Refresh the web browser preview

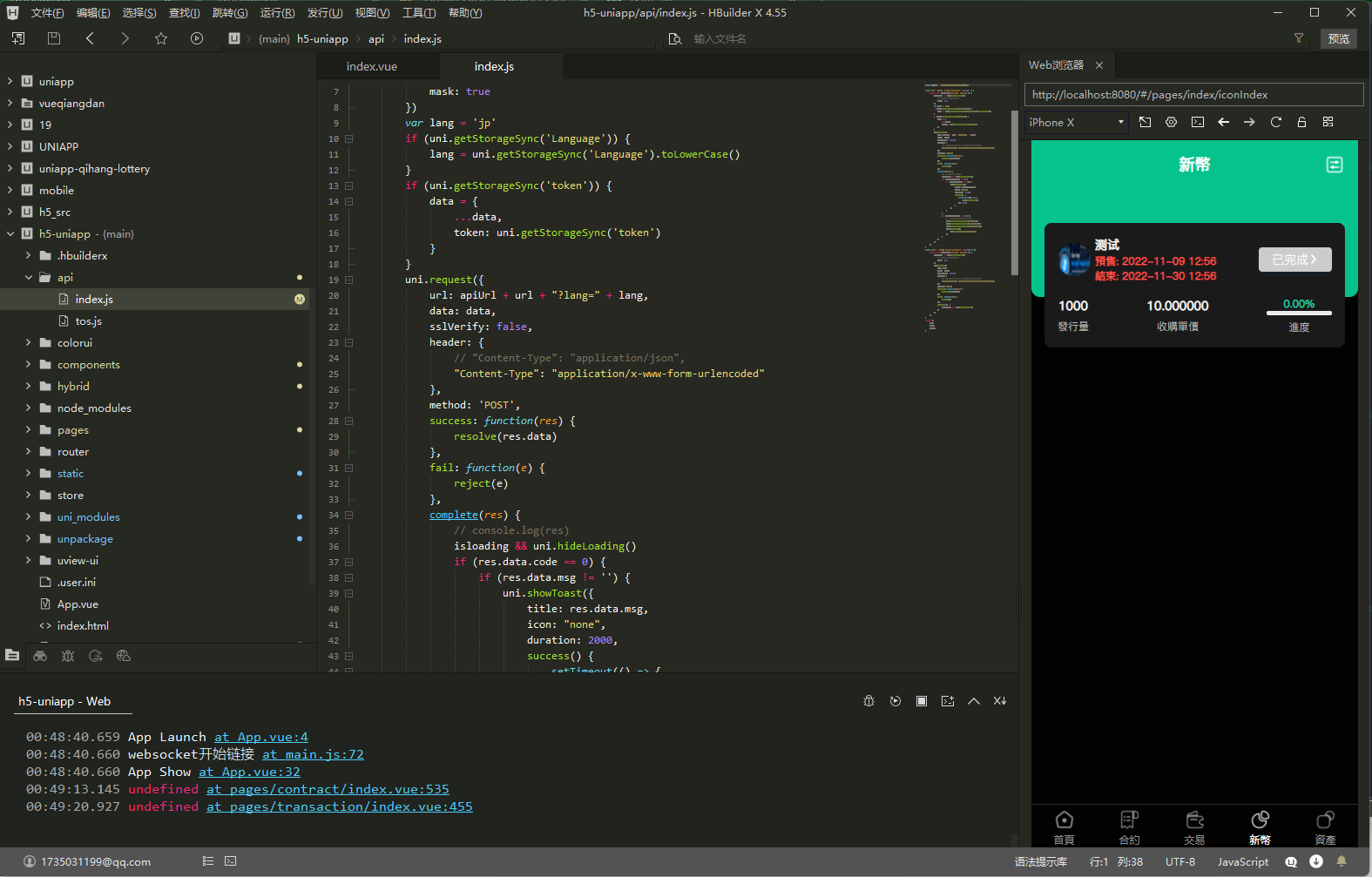(x=1276, y=122)
